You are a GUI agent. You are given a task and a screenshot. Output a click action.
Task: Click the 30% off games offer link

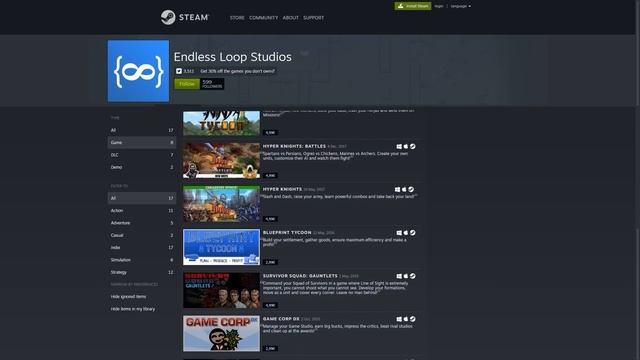(x=238, y=71)
